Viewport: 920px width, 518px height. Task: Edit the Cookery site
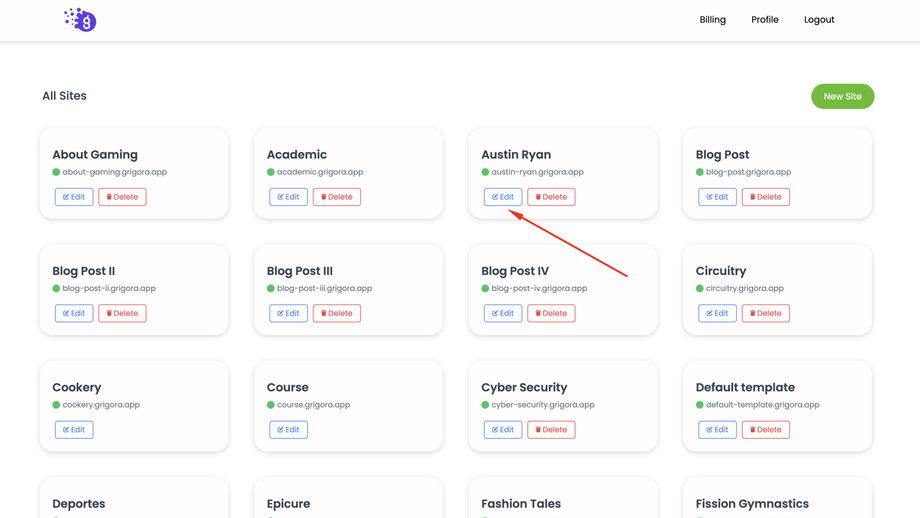tap(74, 430)
